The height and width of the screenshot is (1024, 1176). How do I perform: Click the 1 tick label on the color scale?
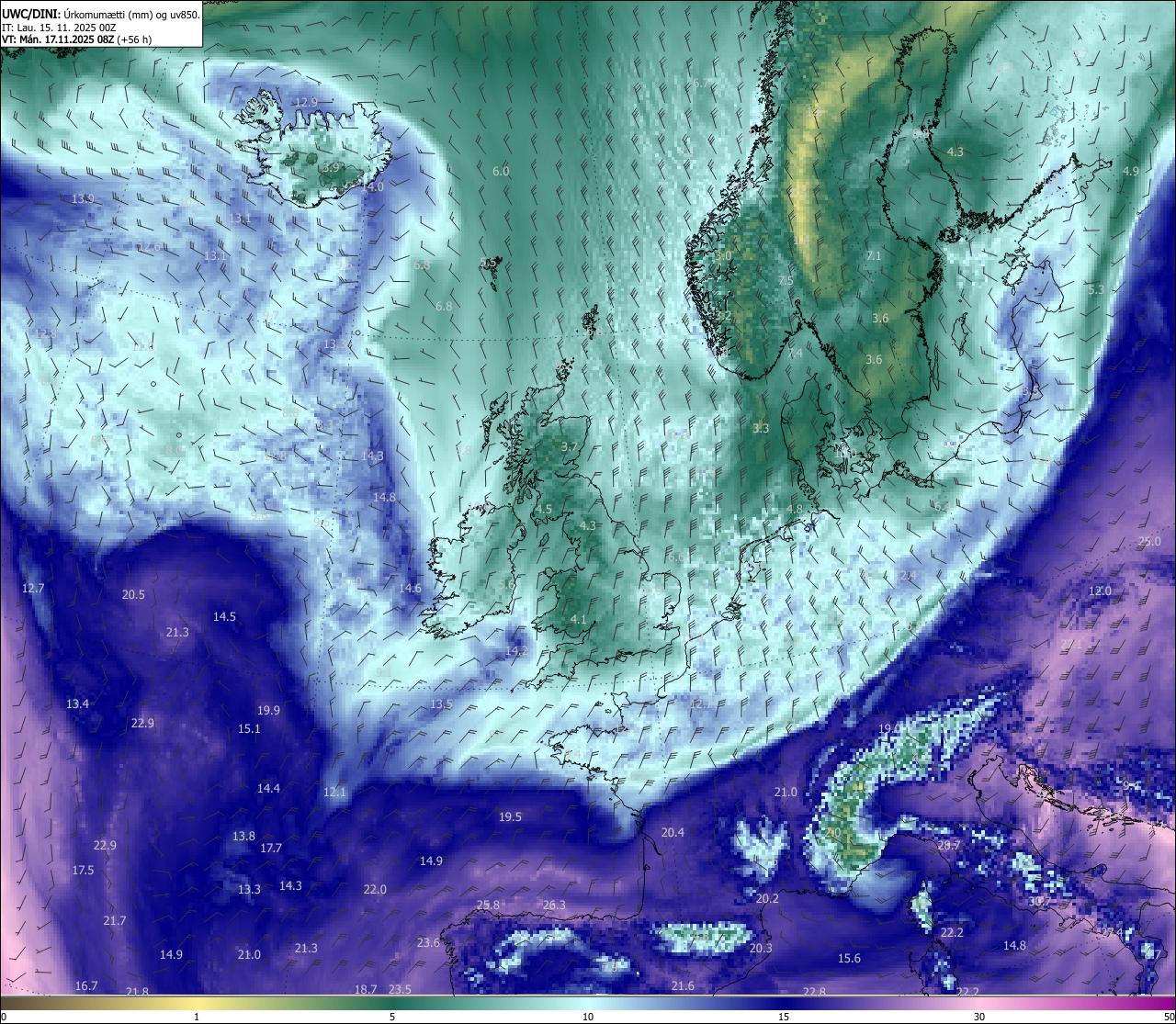coord(197,1017)
